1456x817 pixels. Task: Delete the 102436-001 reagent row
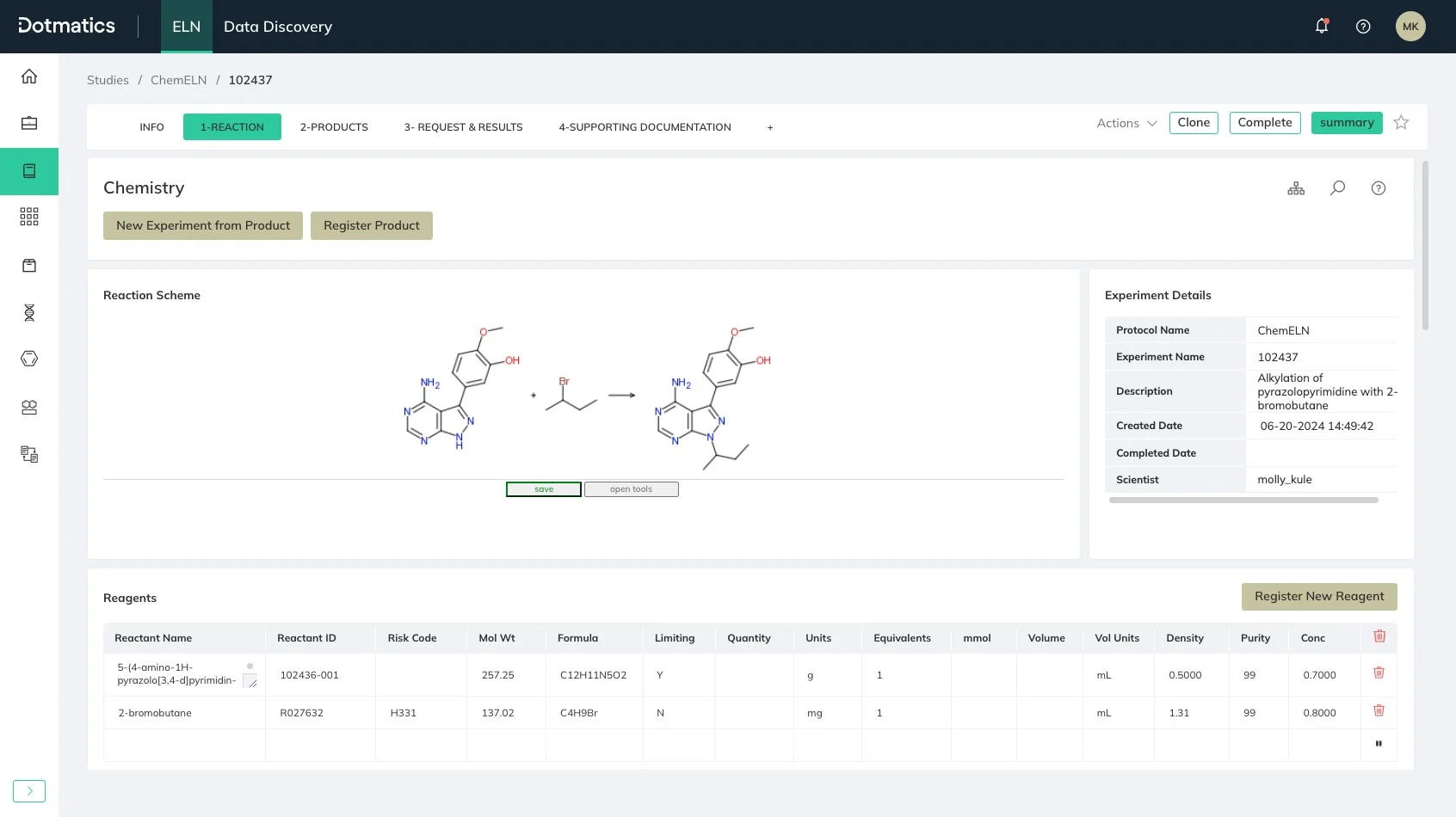pos(1379,673)
